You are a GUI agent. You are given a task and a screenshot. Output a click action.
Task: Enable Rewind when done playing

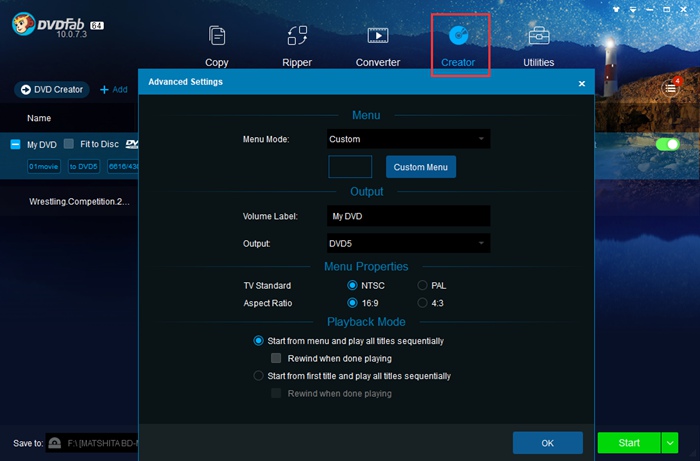277,358
